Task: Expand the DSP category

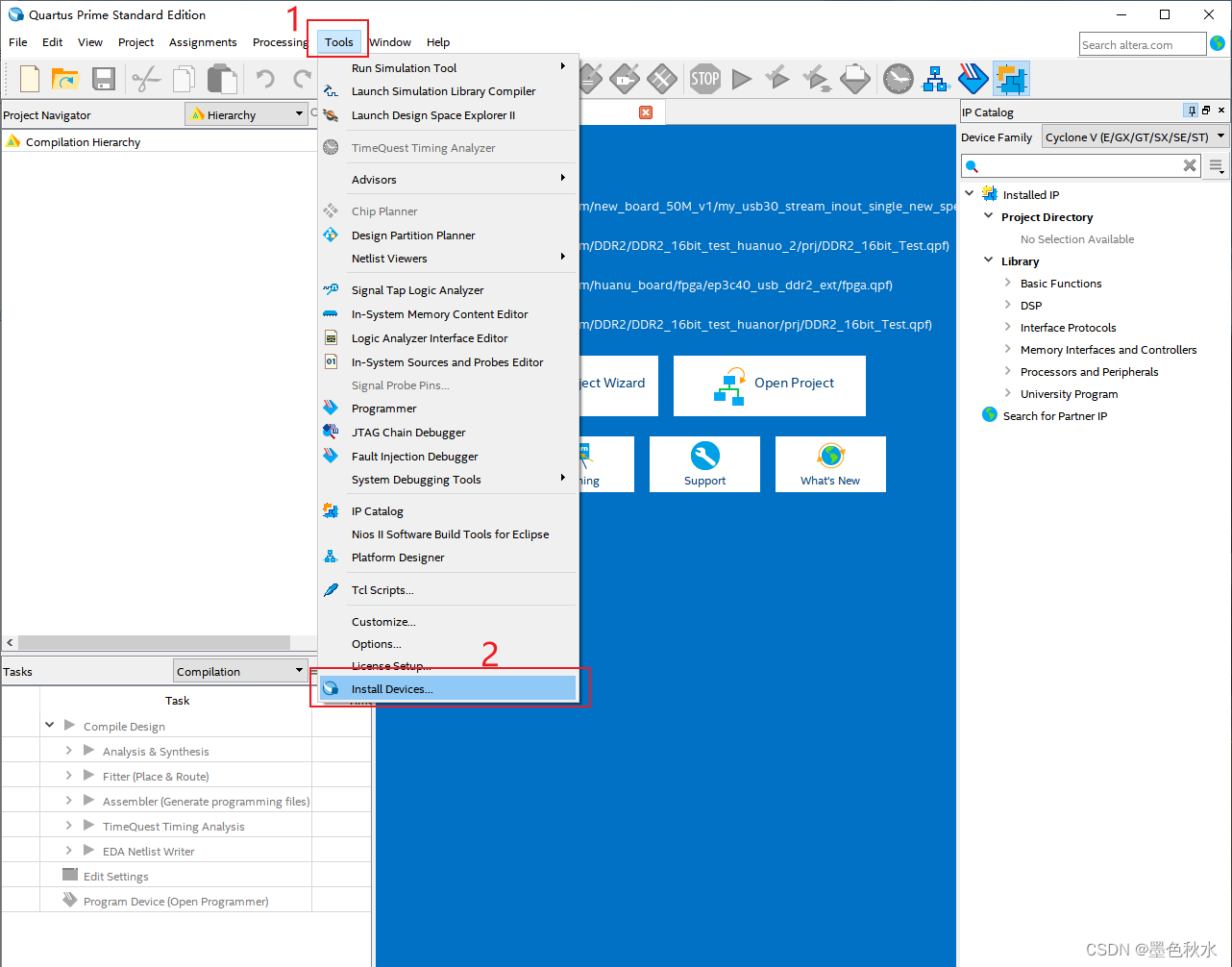Action: (x=1008, y=305)
